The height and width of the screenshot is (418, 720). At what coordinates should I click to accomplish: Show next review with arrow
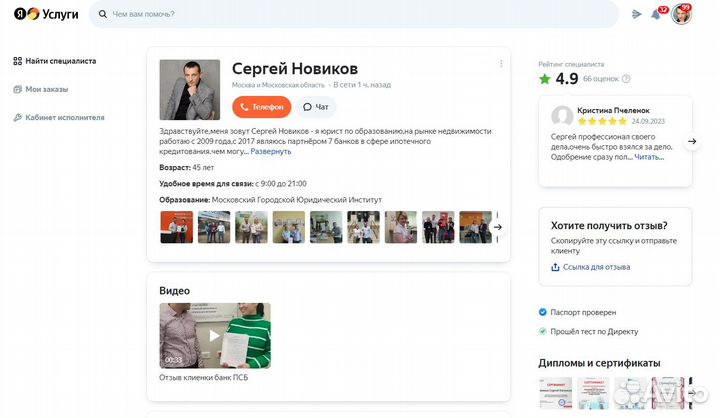(x=692, y=141)
